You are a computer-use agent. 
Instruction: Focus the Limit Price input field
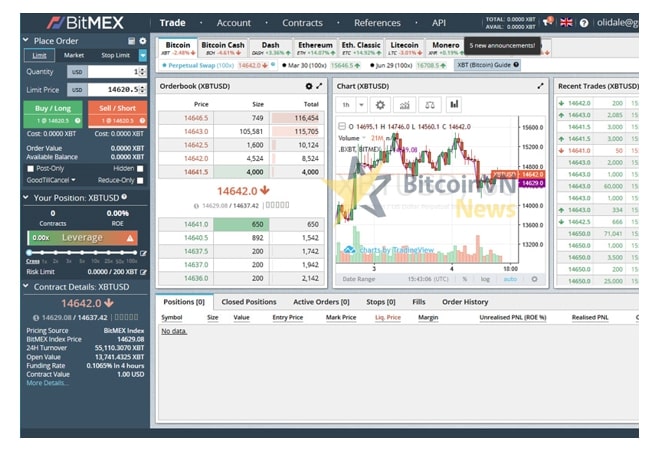113,89
